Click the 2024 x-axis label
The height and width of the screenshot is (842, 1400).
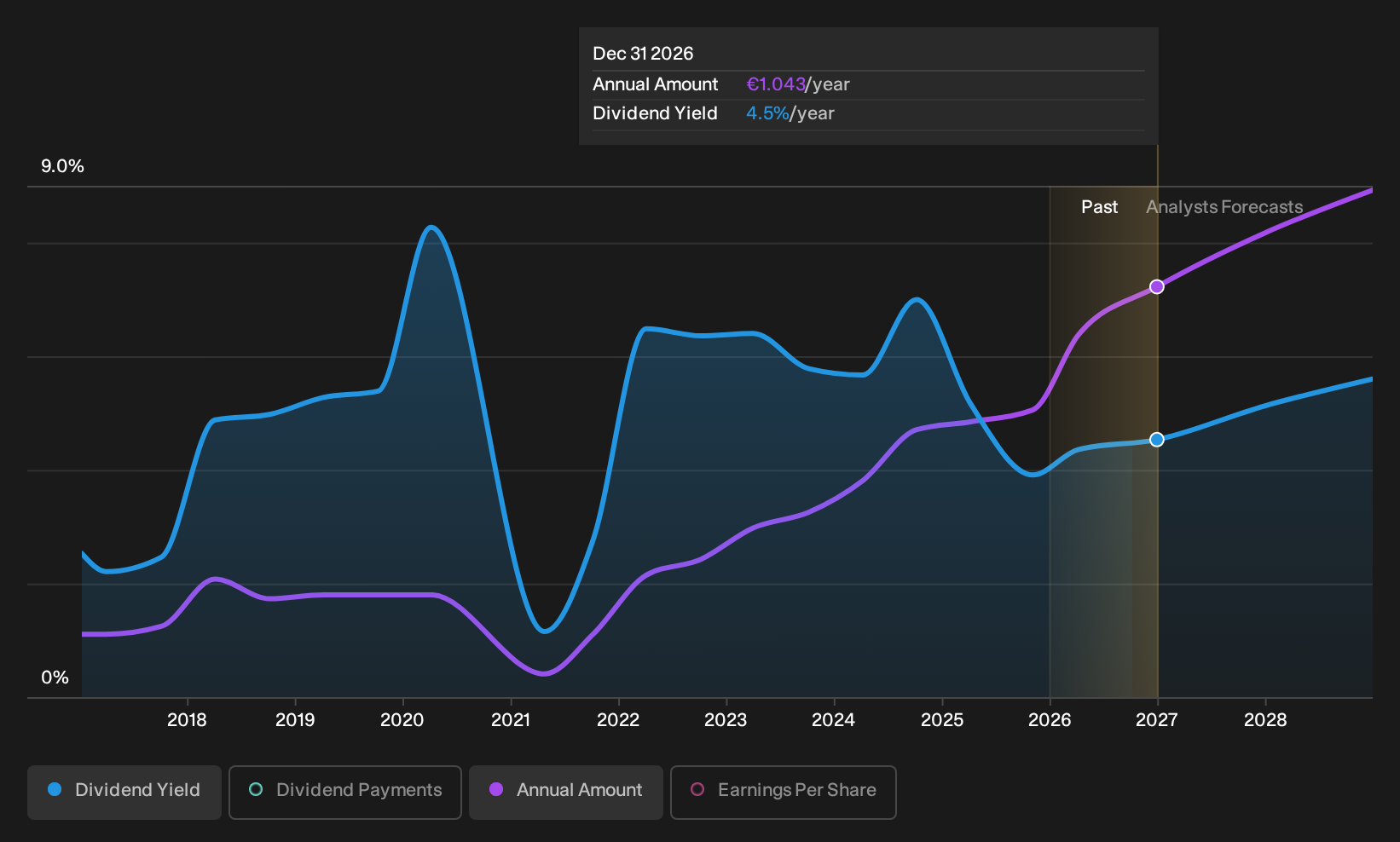coord(833,720)
